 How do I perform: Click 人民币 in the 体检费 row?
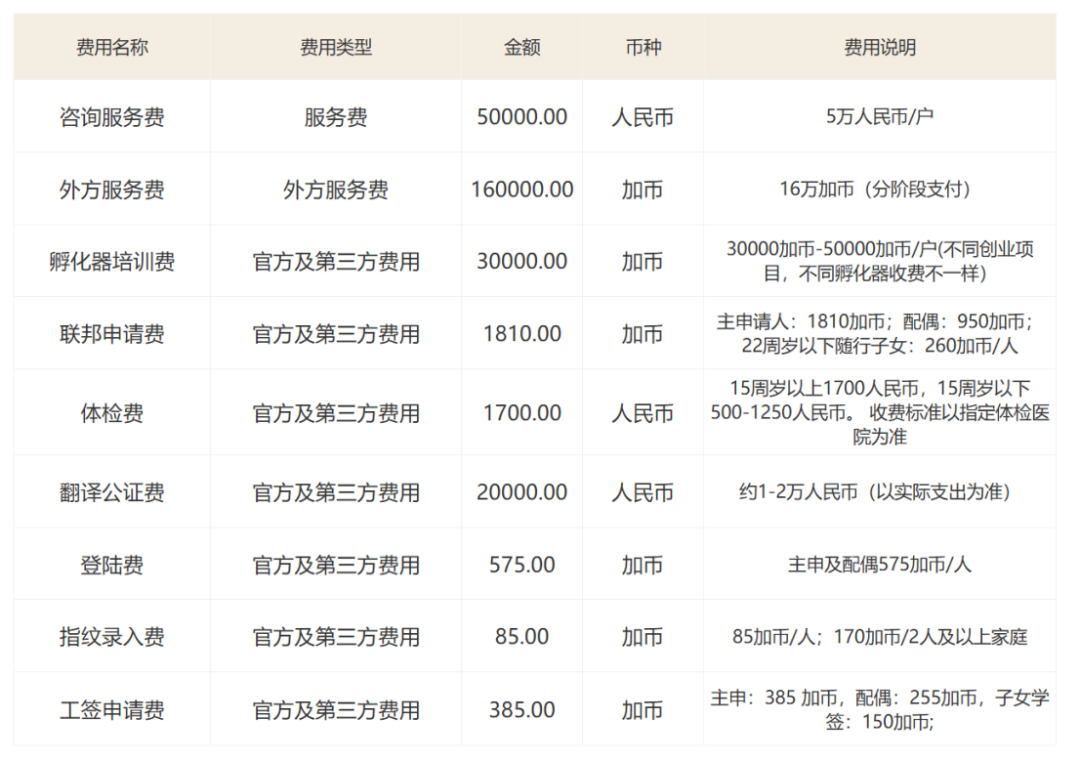643,413
